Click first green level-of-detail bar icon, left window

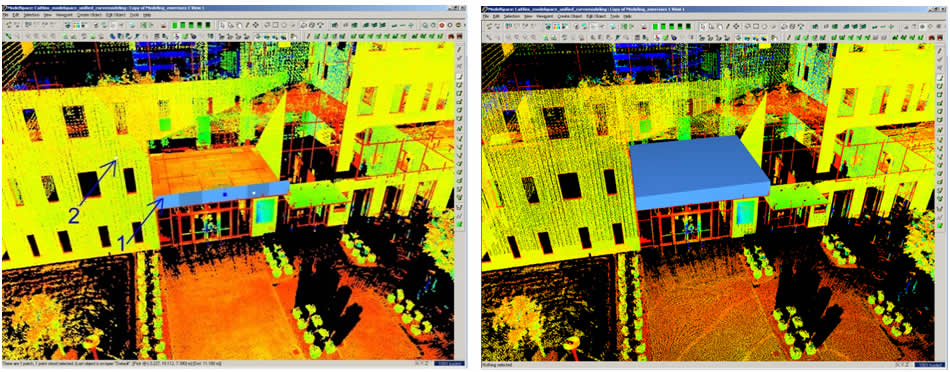(174, 25)
